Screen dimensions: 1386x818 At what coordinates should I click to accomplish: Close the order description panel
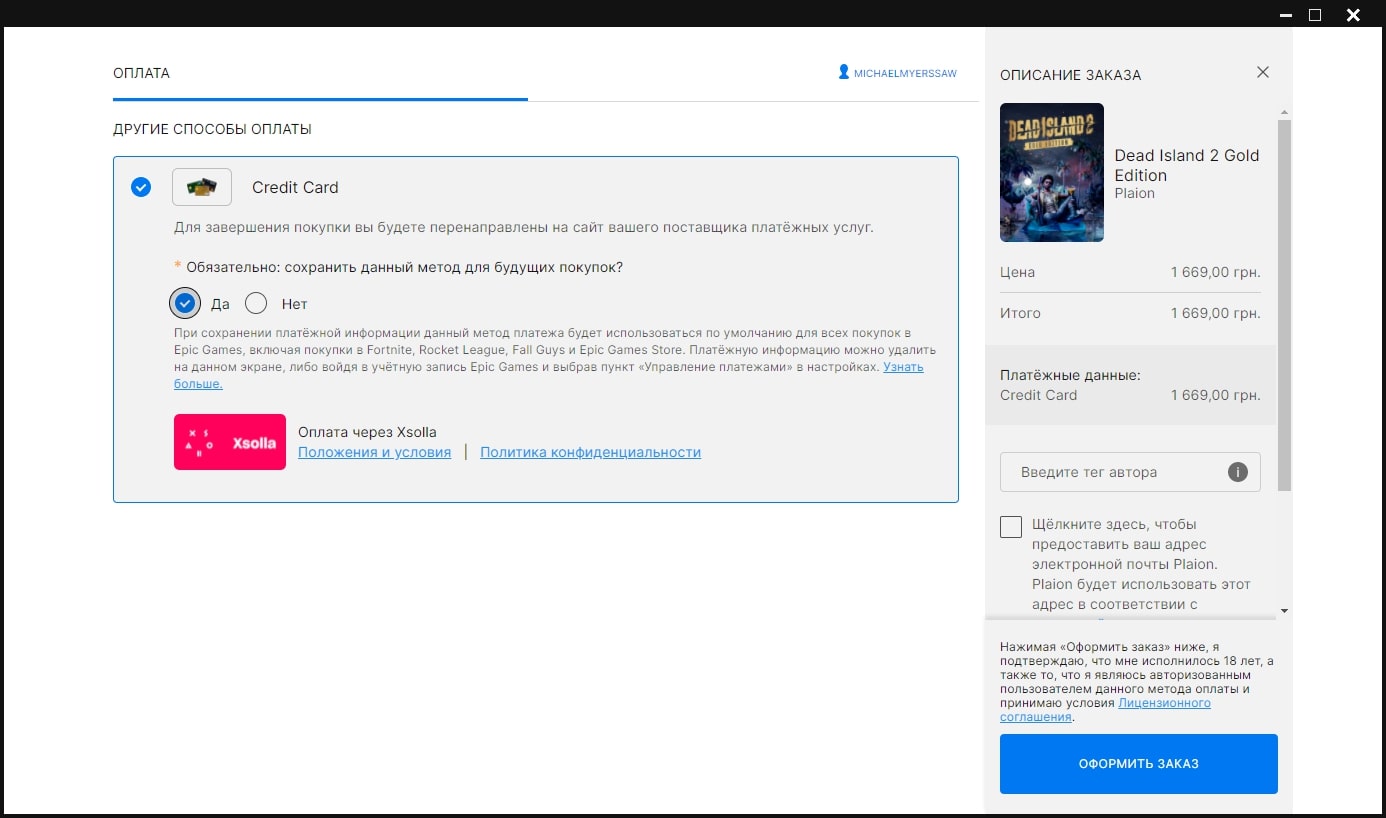(1263, 72)
